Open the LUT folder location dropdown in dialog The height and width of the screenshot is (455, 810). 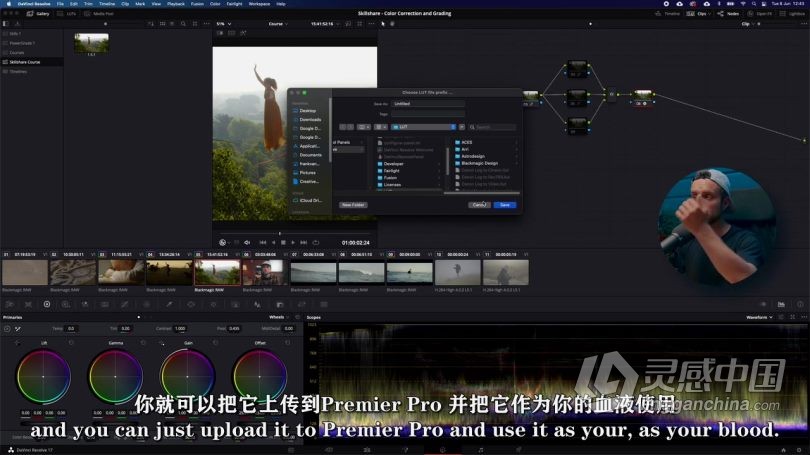(x=424, y=127)
